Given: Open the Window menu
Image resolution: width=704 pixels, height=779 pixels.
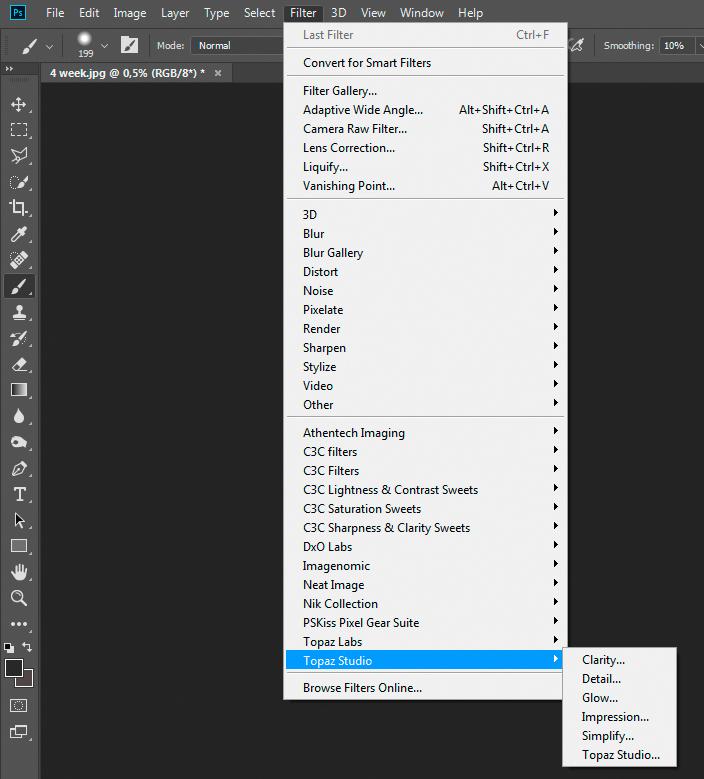Looking at the screenshot, I should tap(421, 13).
